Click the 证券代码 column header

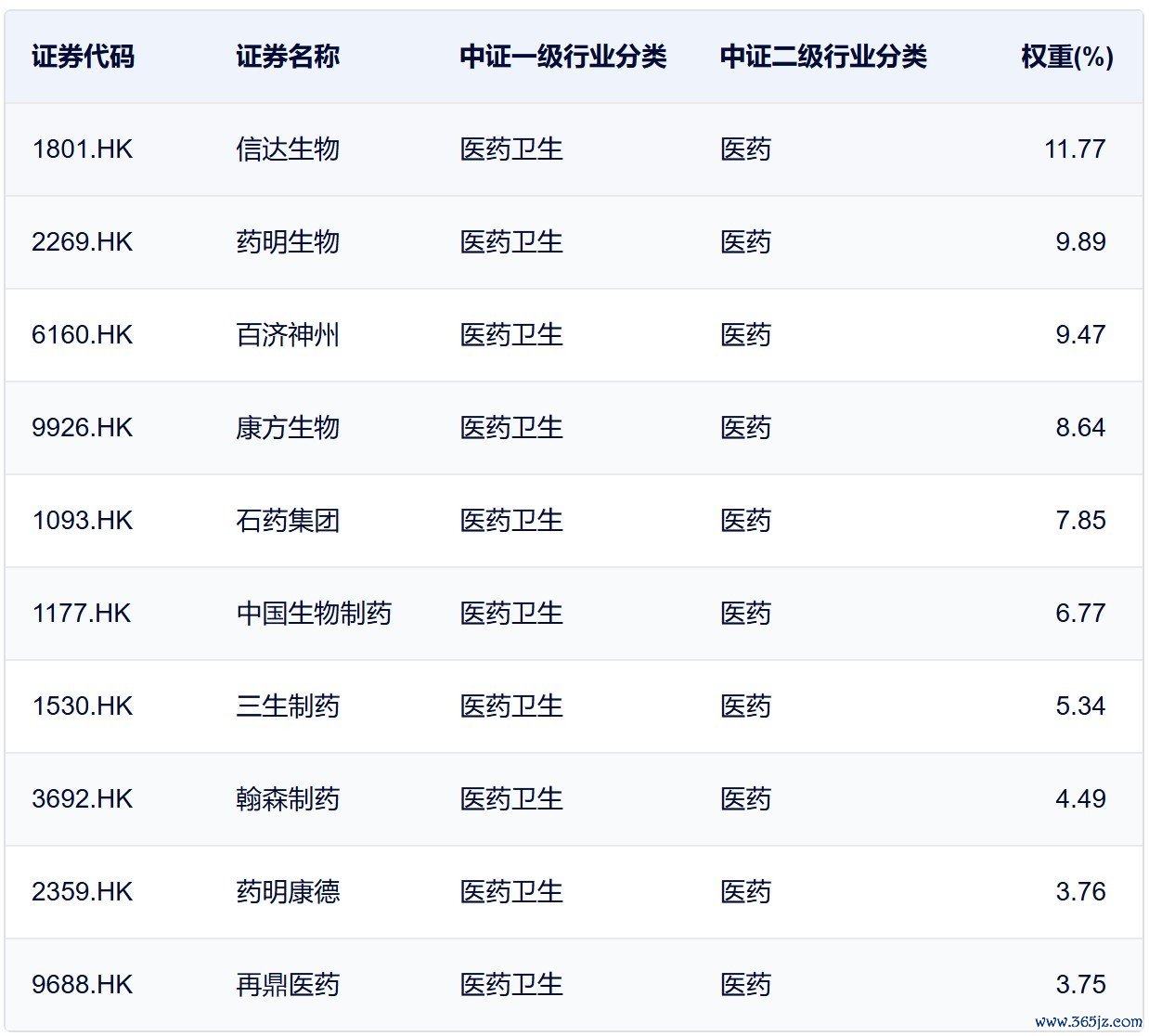pyautogui.click(x=84, y=57)
